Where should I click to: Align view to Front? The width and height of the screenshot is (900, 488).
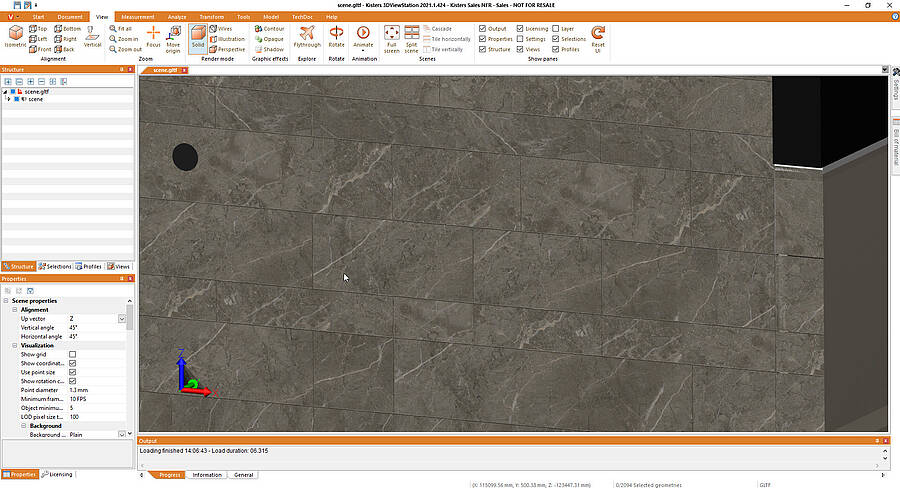(40, 49)
